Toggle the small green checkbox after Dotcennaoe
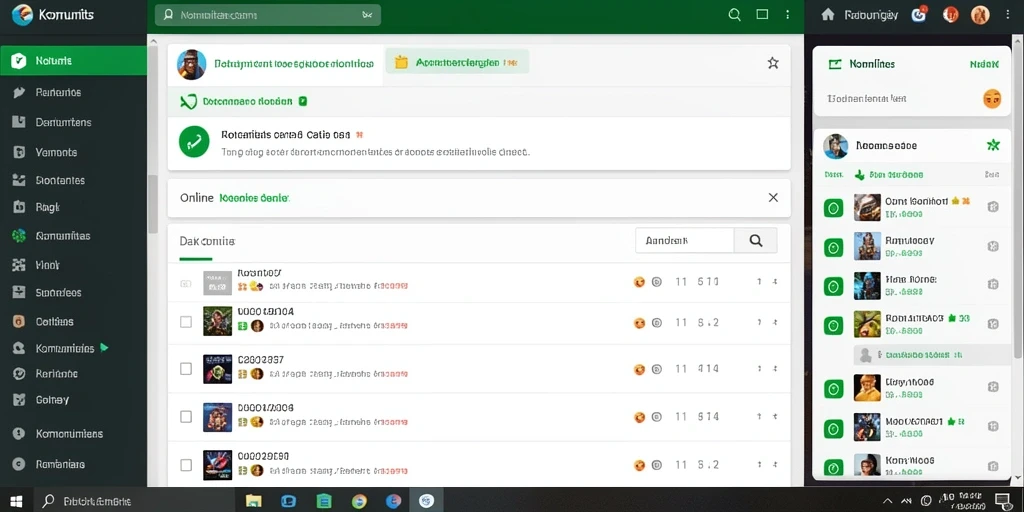1024x512 pixels. pyautogui.click(x=303, y=101)
